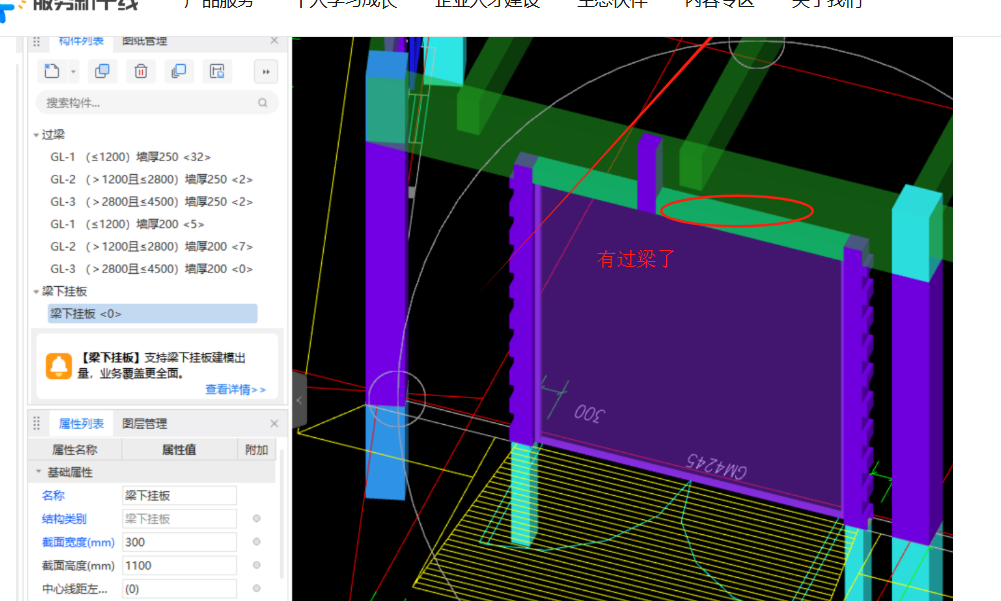
Task: Edit the 截面宽度 value 300
Action: (179, 542)
